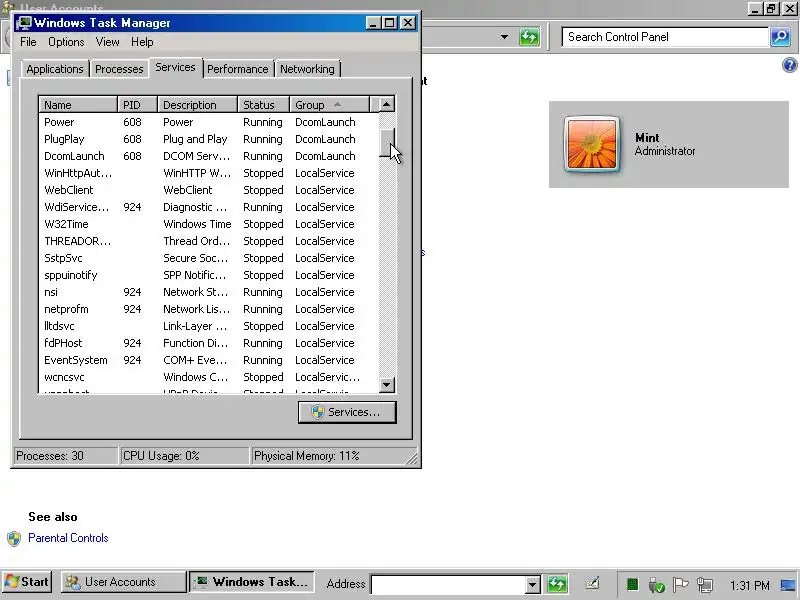Viewport: 800px width, 600px height.
Task: Select the WdiService... service row
Action: (209, 207)
